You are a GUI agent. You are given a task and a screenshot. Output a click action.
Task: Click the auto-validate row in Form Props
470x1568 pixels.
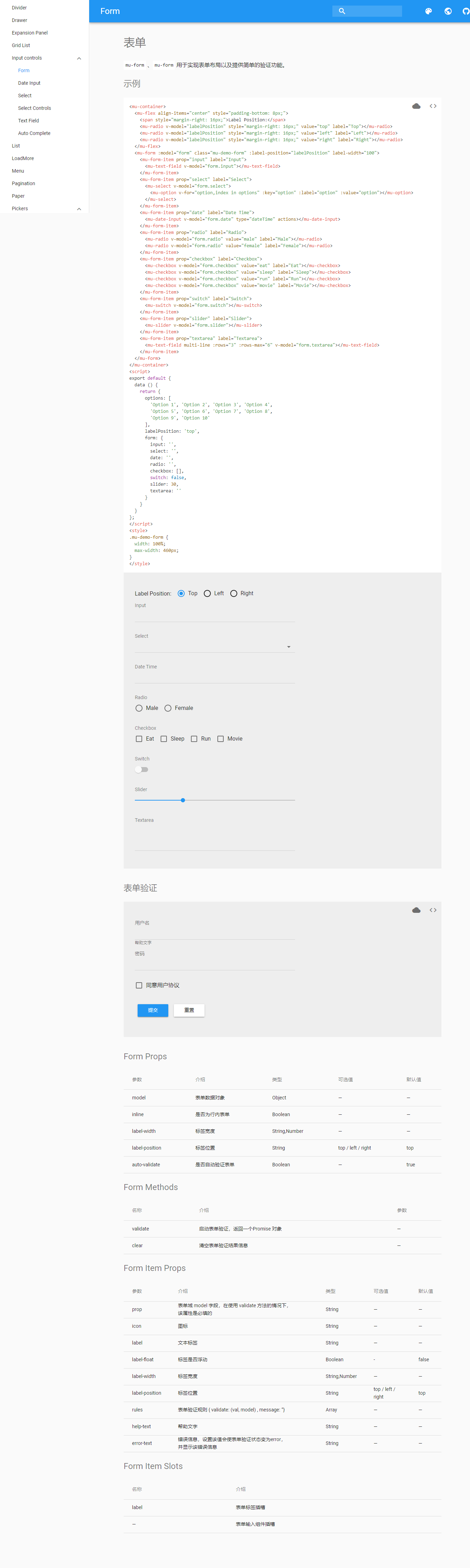pyautogui.click(x=282, y=1165)
